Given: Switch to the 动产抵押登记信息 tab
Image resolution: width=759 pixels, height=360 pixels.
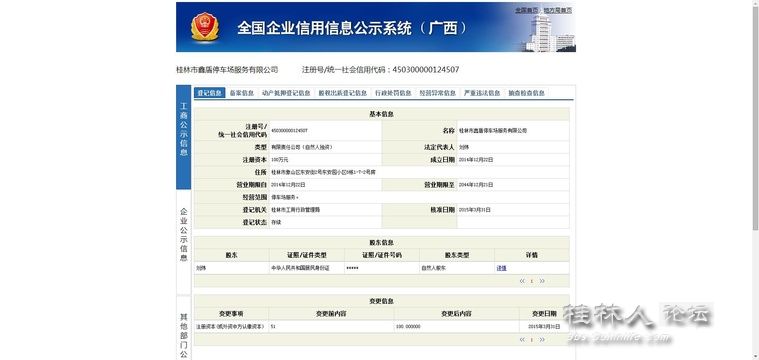Looking at the screenshot, I should click(x=286, y=93).
